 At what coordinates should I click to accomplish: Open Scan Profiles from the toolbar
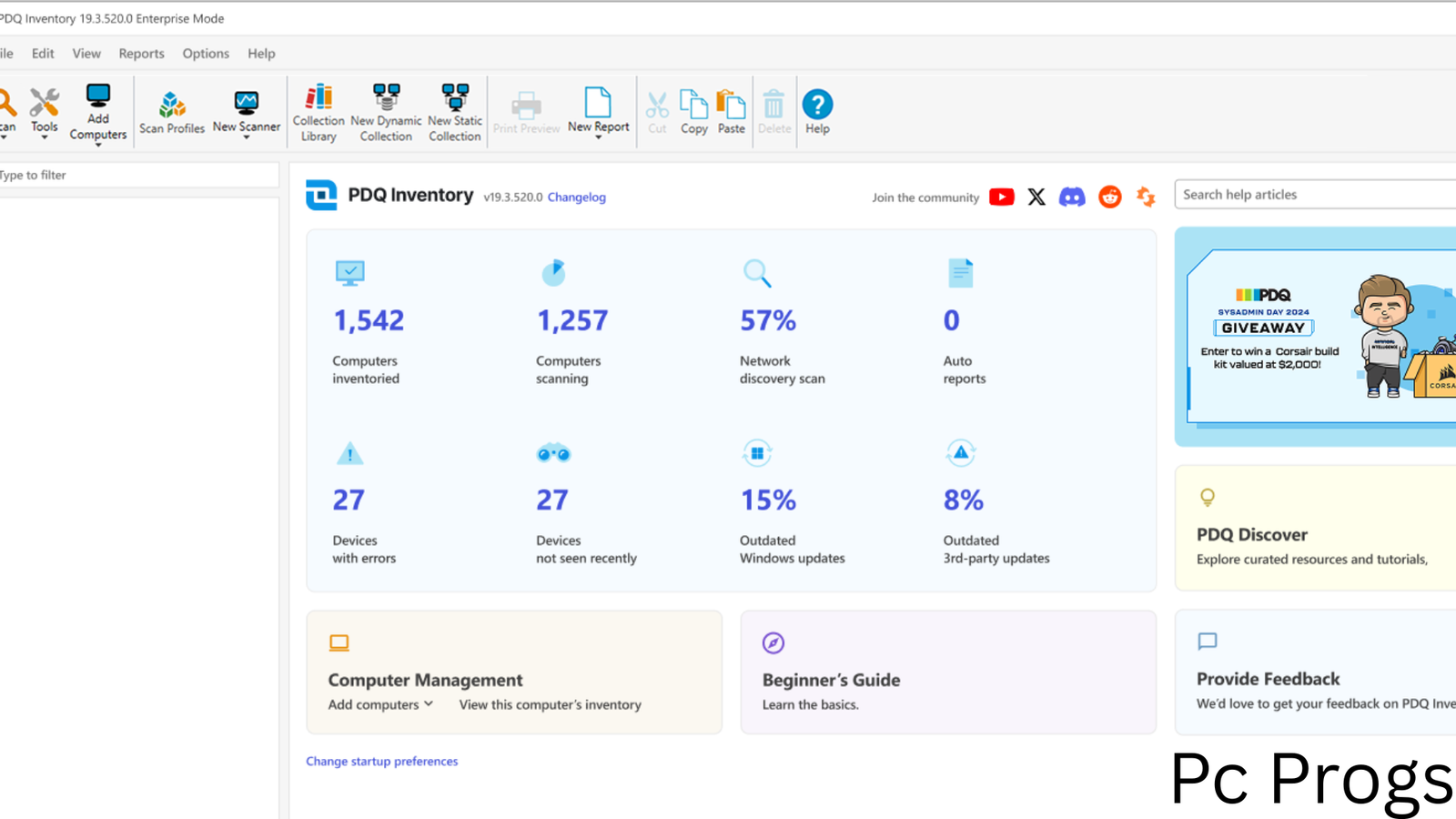(172, 112)
